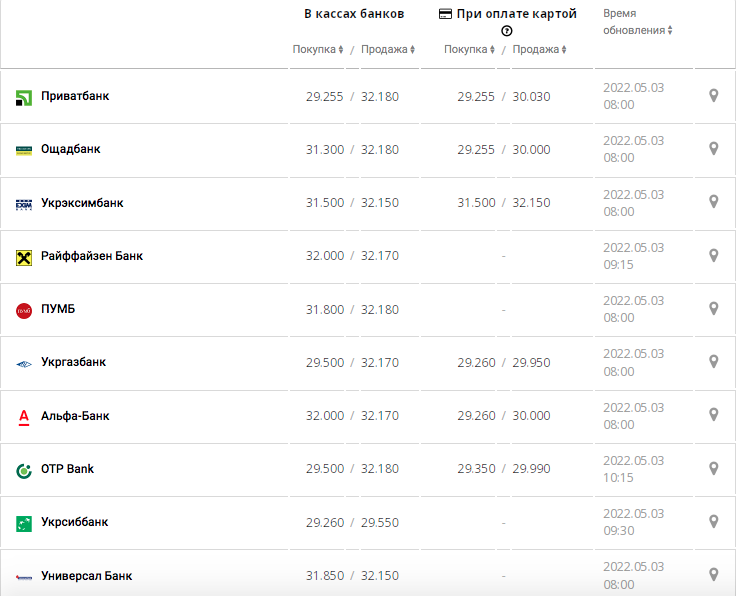Click the Укрсиббанк map pin icon

713,522
